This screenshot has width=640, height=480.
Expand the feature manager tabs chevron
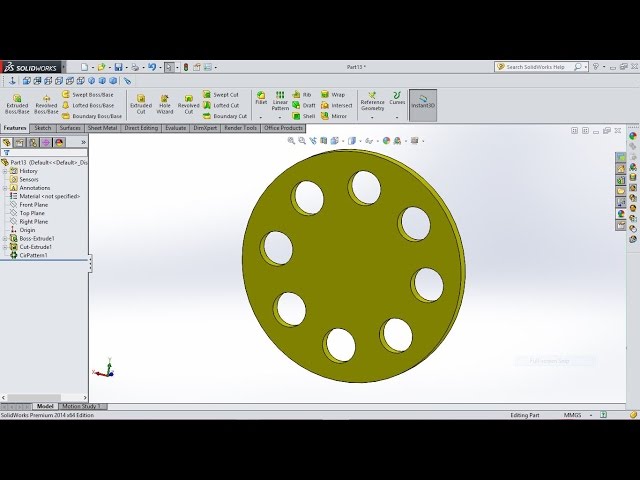point(83,142)
